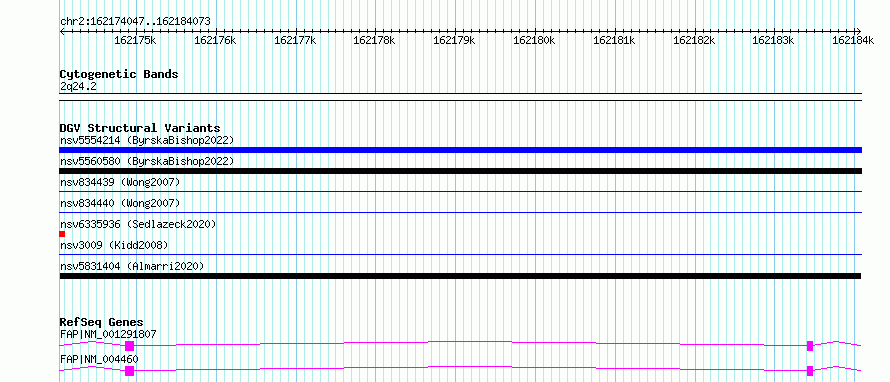This screenshot has width=890, height=382.
Task: Open variant nsv3009 (Kidd2008) label
Action: pos(114,245)
